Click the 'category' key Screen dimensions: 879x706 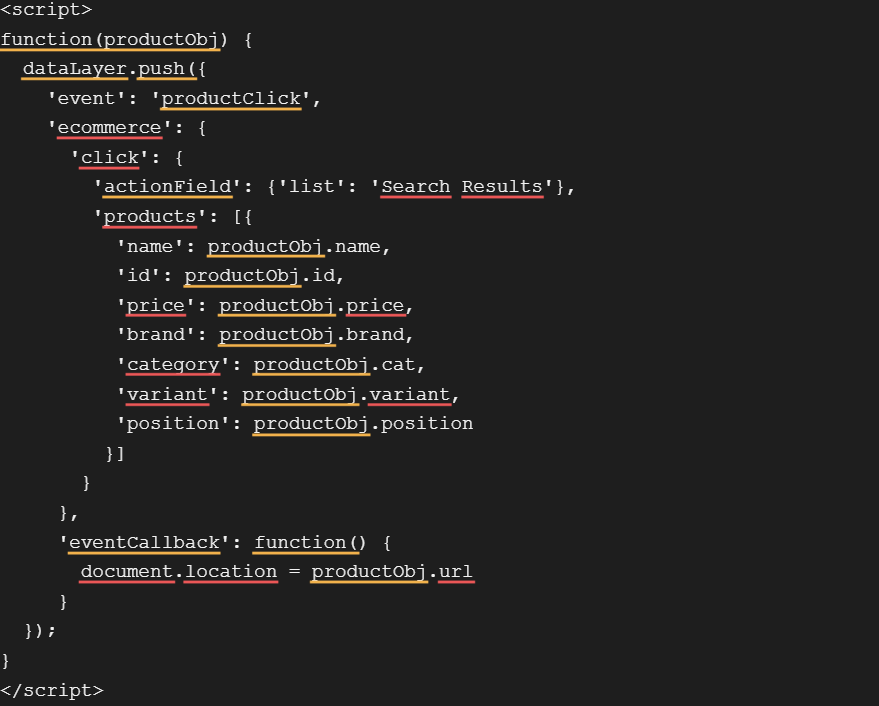(173, 365)
